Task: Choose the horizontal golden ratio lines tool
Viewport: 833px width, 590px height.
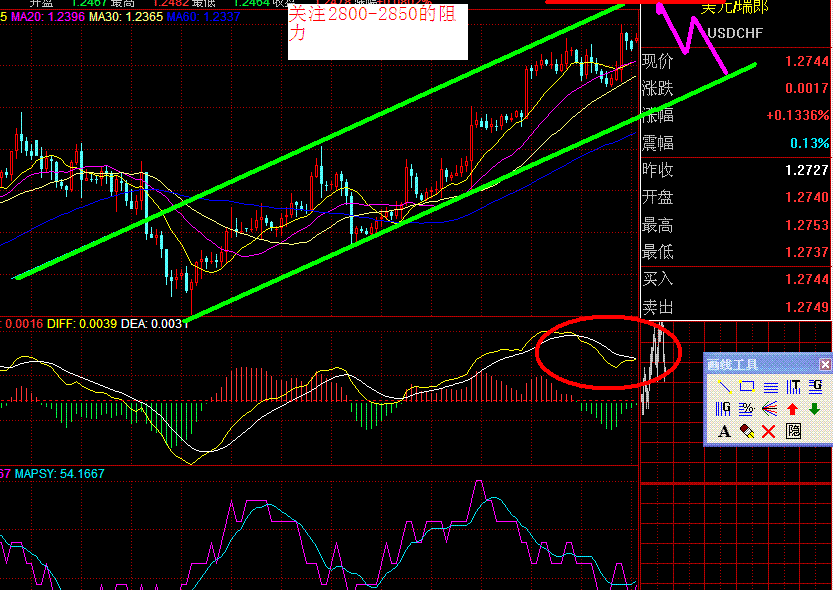Action: [x=815, y=387]
